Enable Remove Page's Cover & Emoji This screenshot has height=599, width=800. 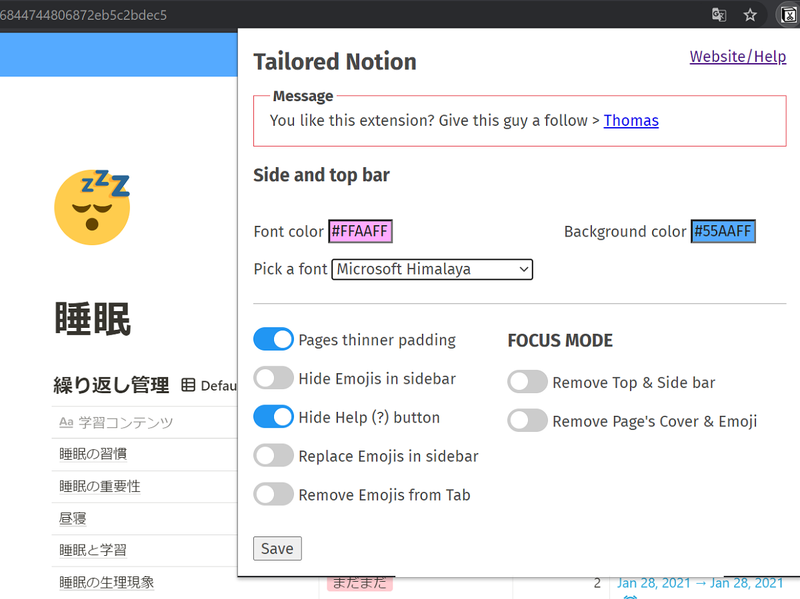(527, 420)
